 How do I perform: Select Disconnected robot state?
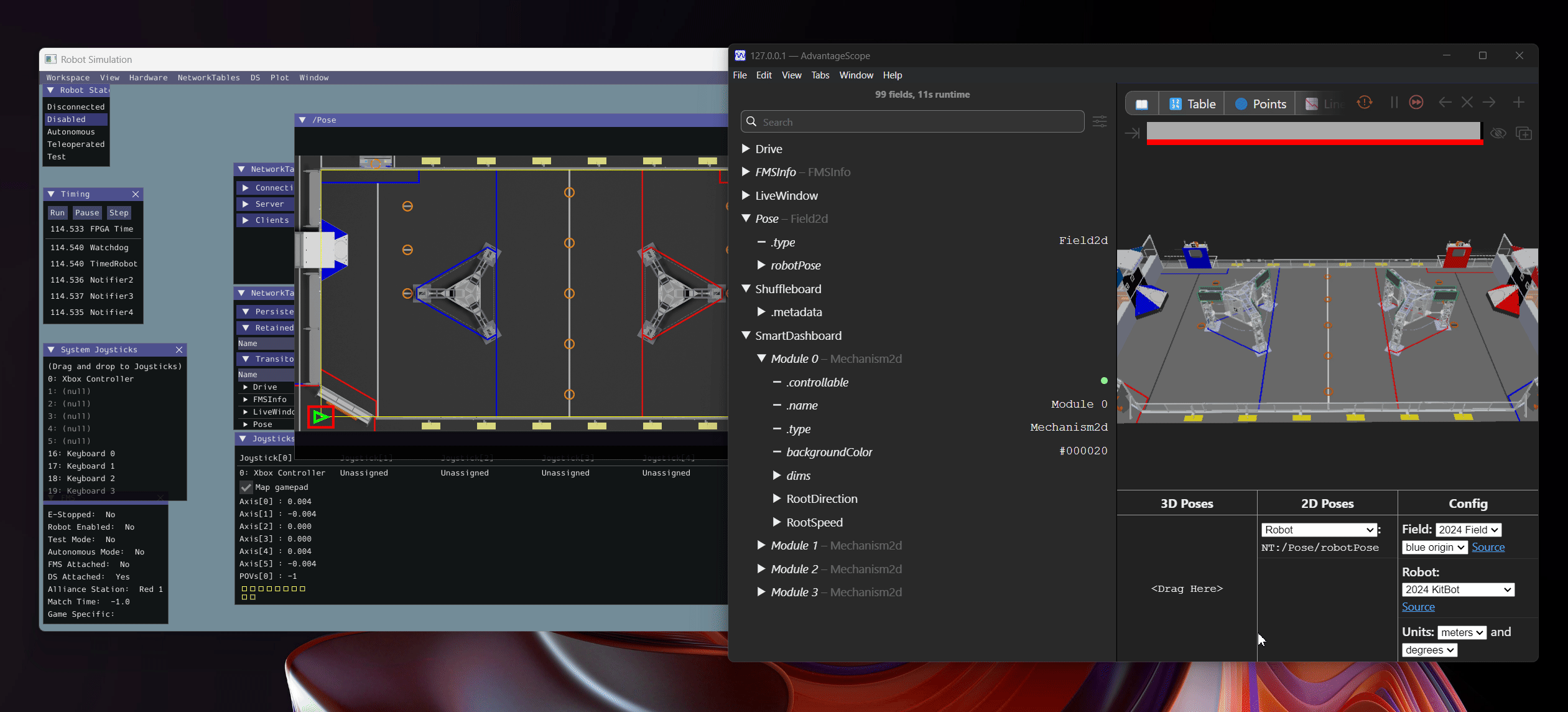[76, 107]
